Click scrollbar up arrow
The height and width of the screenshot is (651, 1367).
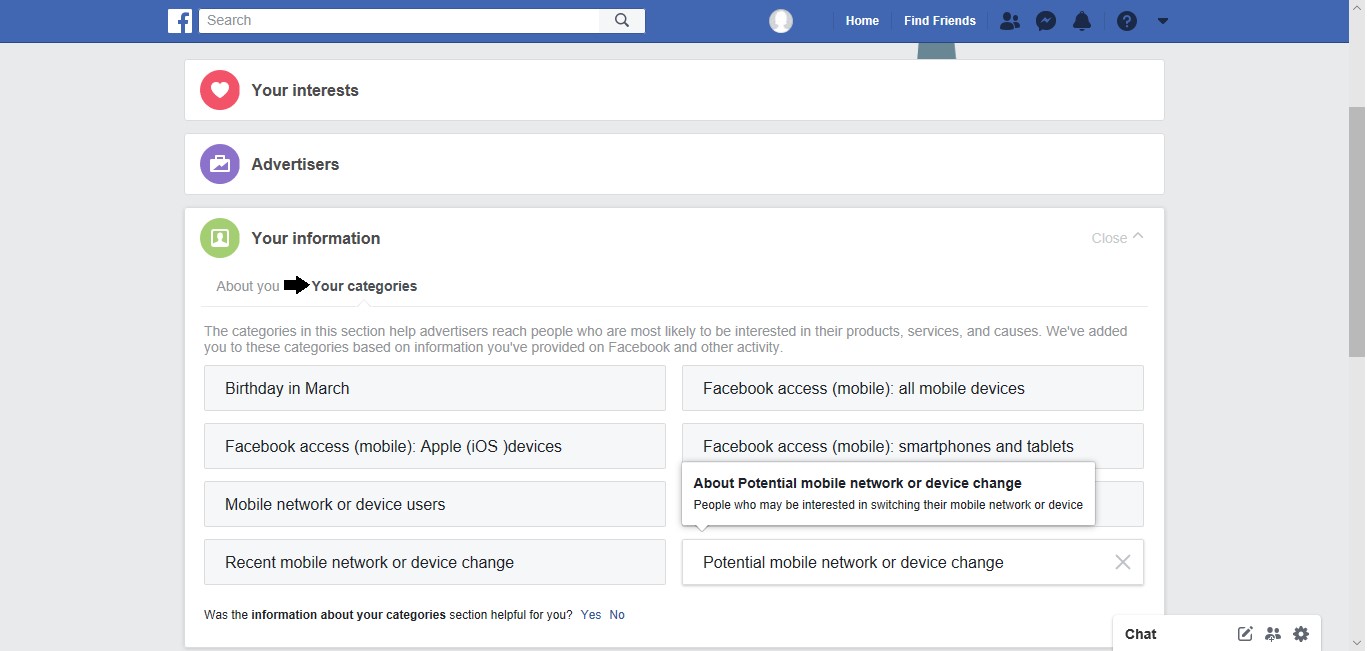click(x=1357, y=8)
